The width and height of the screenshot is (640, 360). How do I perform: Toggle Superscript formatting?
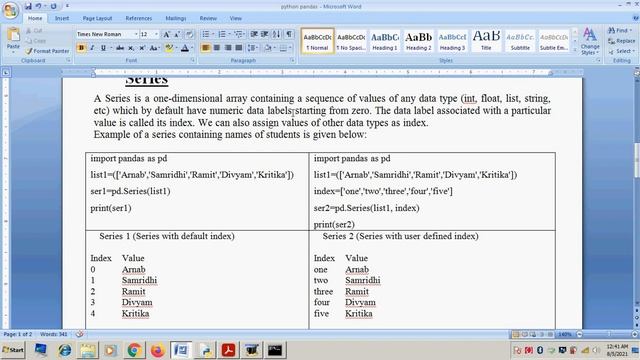tap(142, 48)
